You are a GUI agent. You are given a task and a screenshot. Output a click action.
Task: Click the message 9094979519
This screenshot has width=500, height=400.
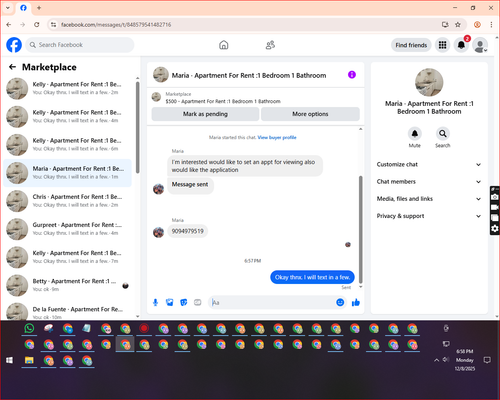click(x=188, y=231)
